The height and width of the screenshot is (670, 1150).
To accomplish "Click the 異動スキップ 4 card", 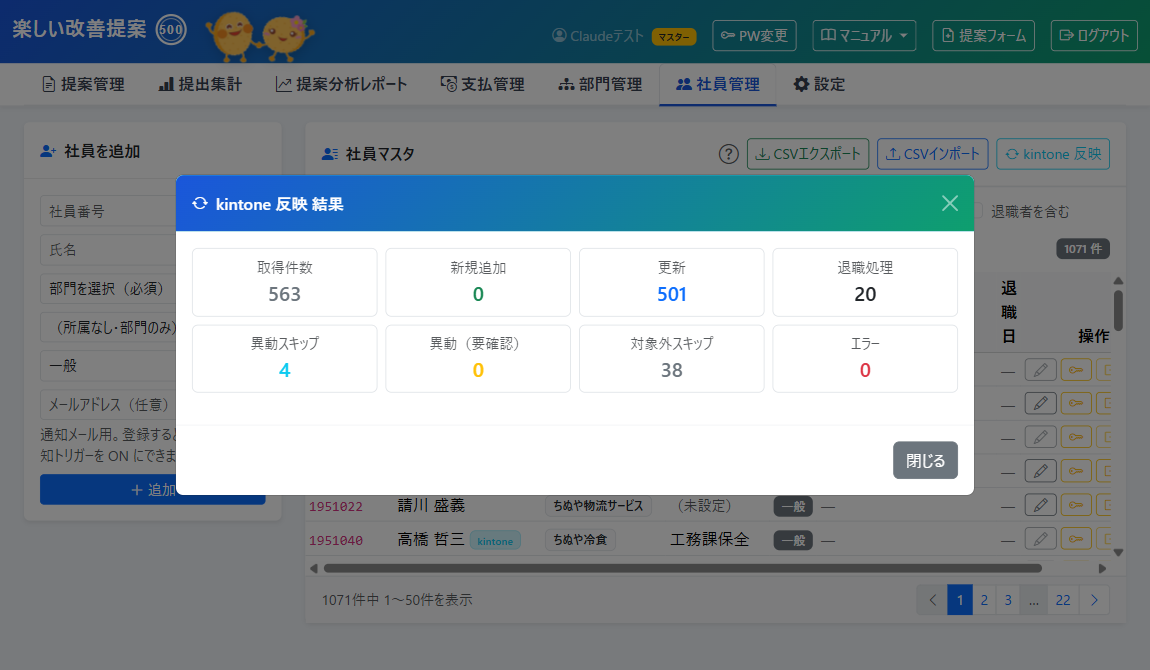I will coord(285,358).
